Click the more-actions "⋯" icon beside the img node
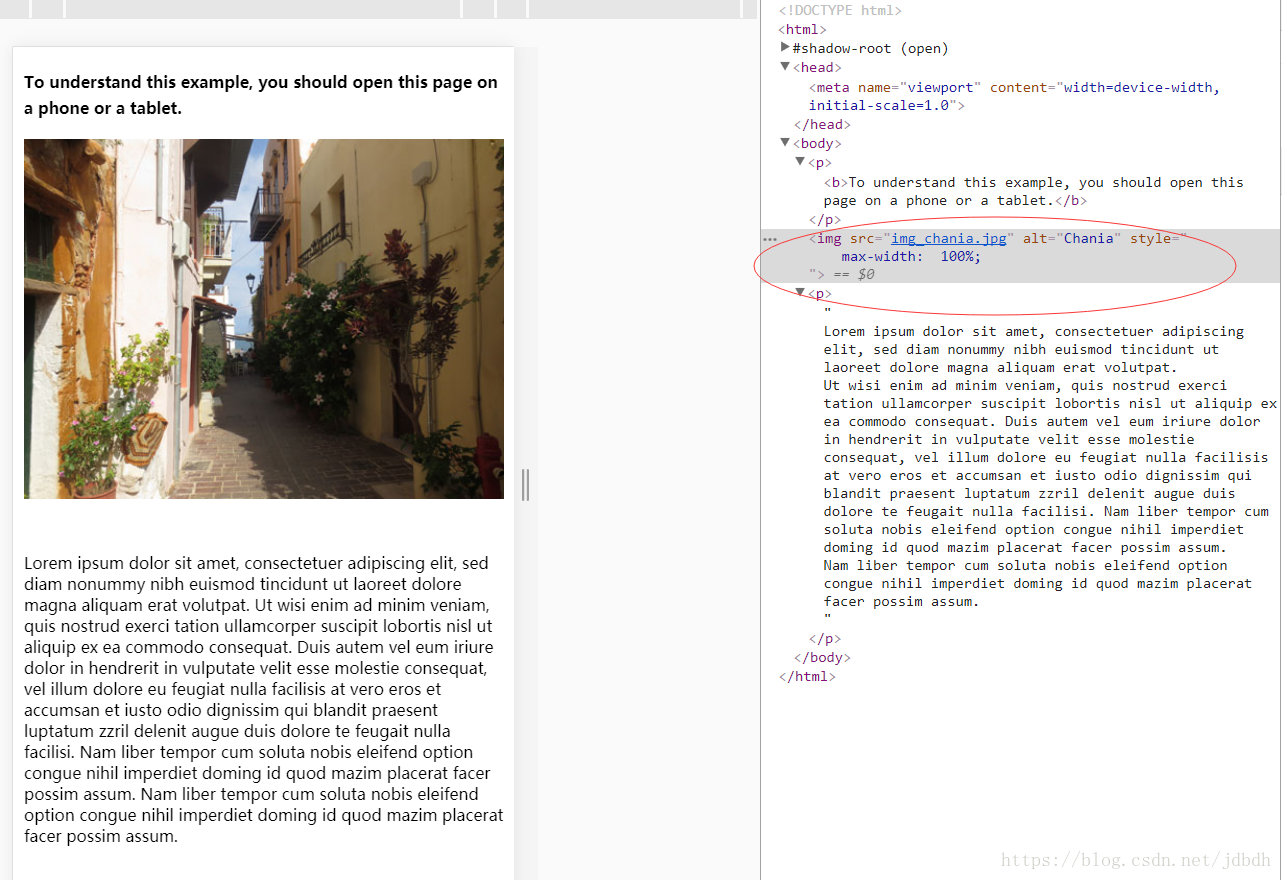This screenshot has width=1282, height=880. tap(768, 239)
